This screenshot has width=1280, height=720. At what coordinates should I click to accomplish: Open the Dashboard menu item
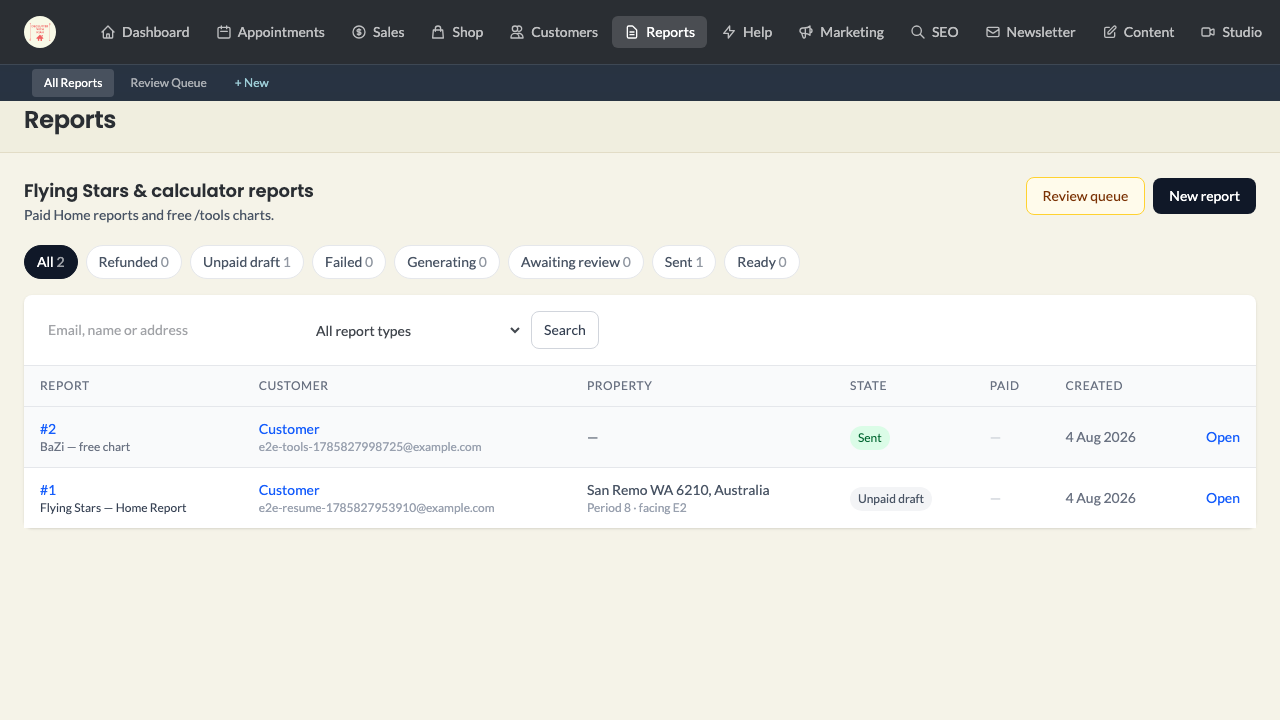[x=145, y=32]
